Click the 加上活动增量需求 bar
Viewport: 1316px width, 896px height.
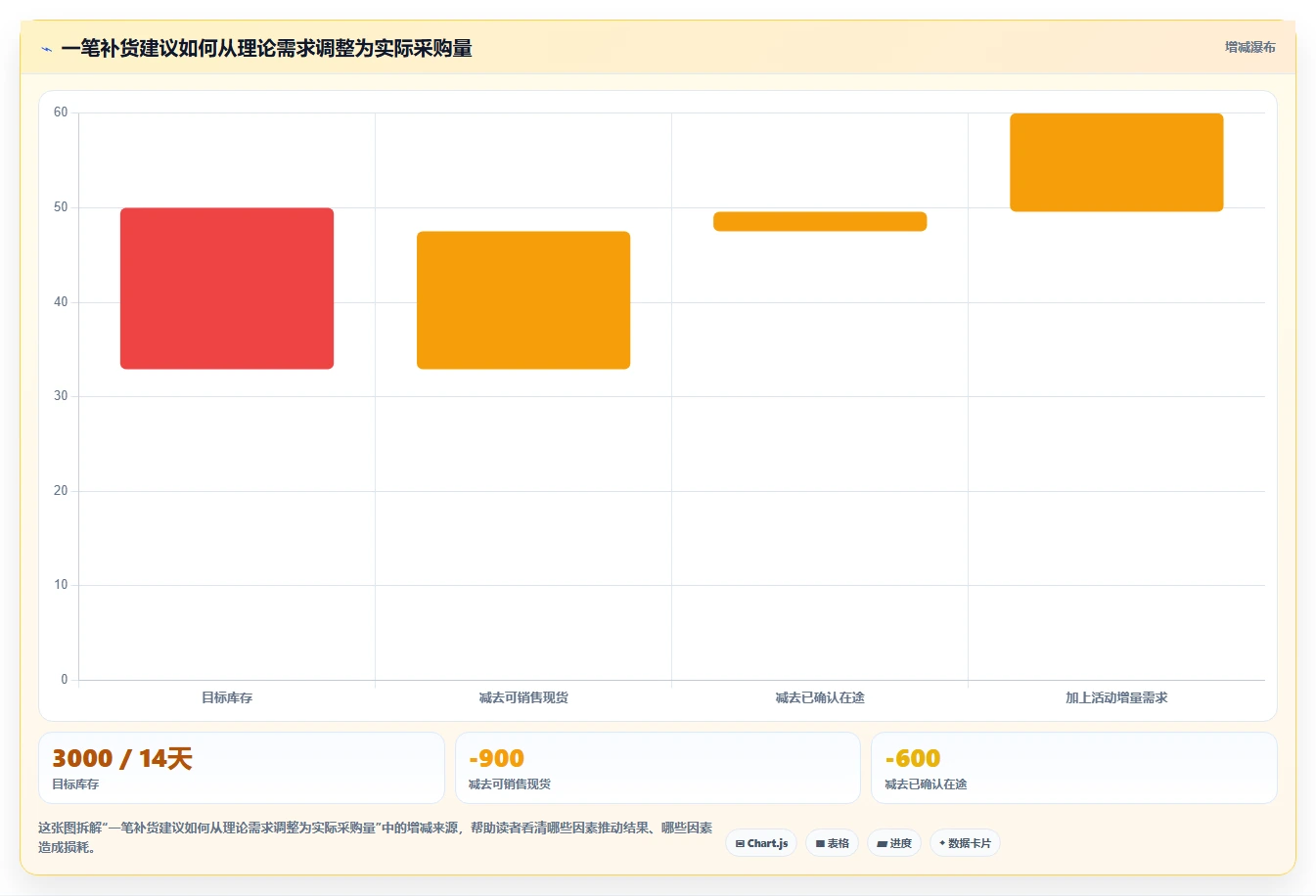tap(1116, 162)
